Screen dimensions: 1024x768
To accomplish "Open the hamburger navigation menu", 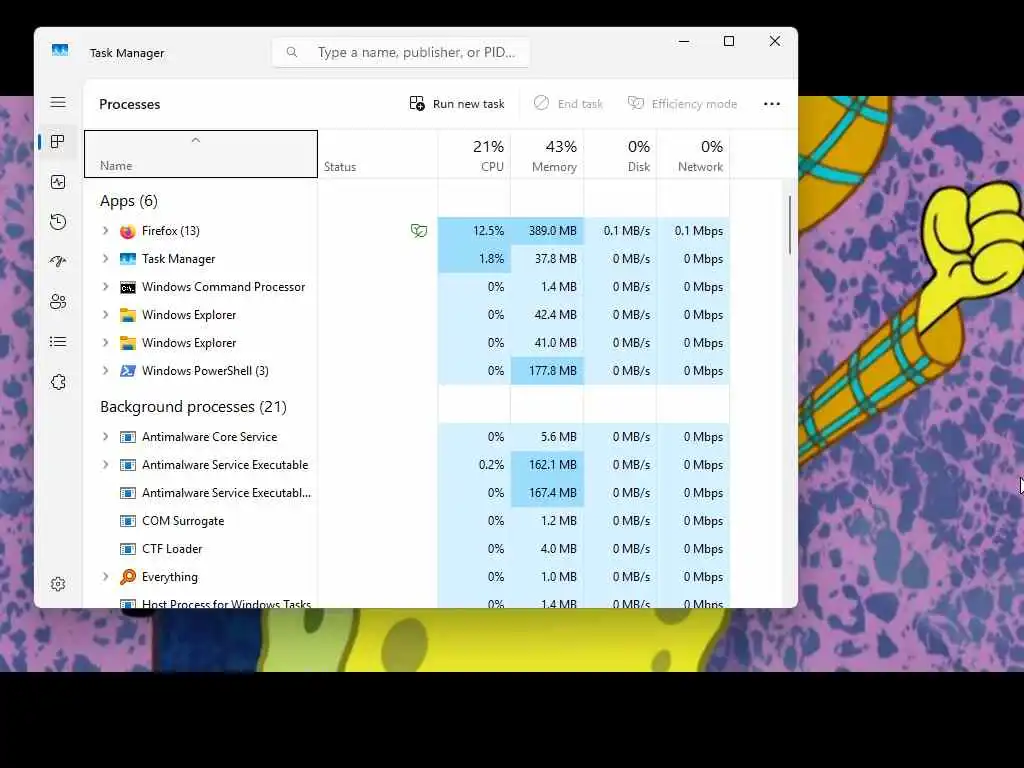I will [x=58, y=102].
